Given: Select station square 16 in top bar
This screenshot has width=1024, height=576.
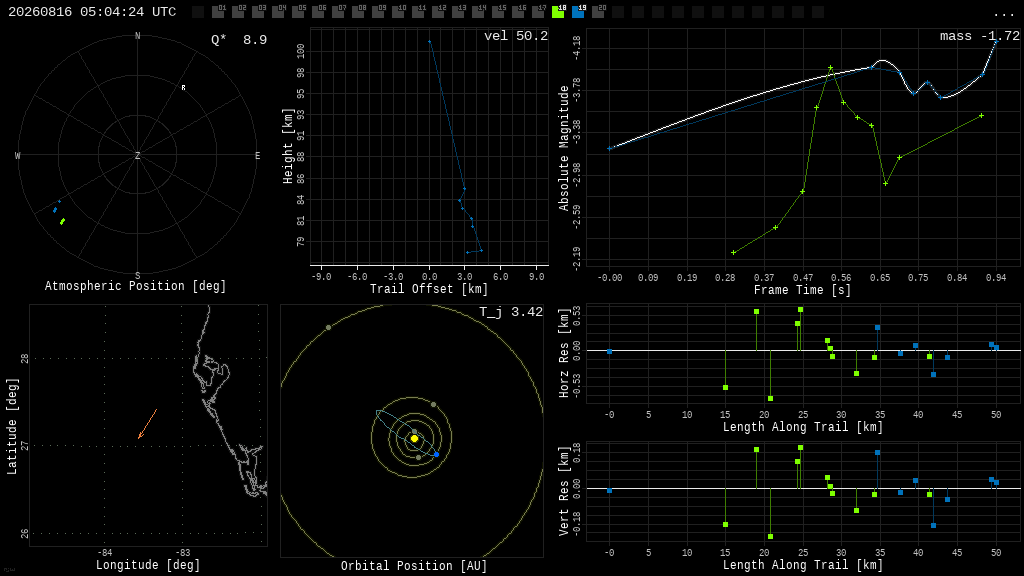Looking at the screenshot, I should [518, 12].
